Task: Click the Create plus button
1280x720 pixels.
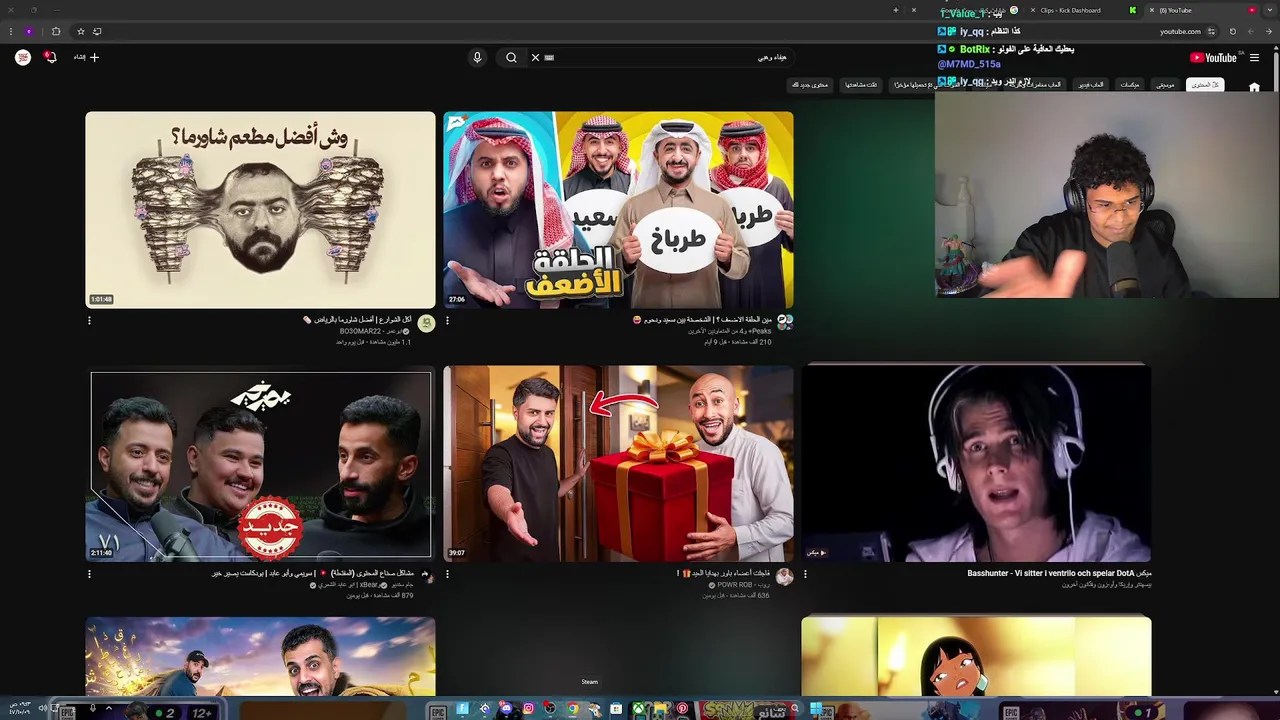Action: click(87, 58)
